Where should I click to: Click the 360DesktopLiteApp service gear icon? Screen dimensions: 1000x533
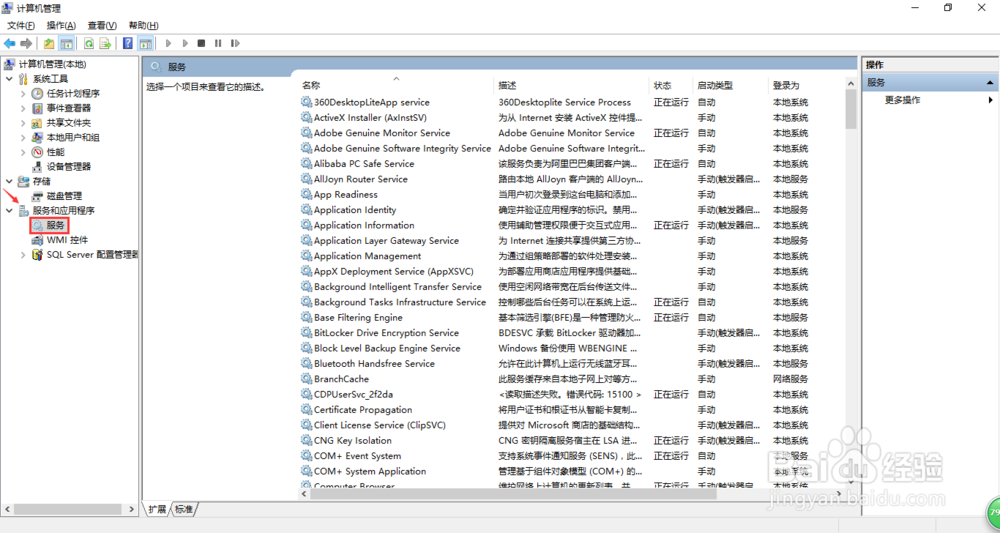(x=306, y=102)
